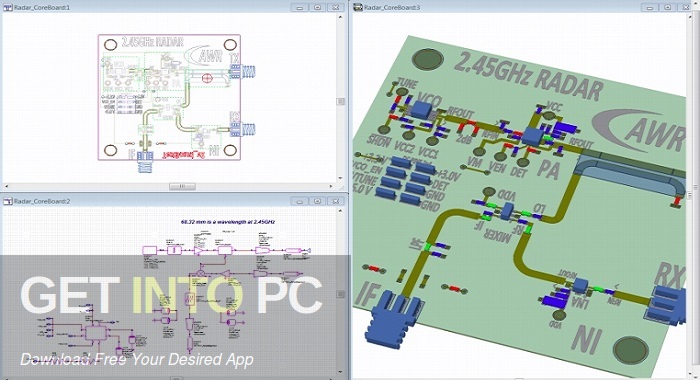This screenshot has width=700, height=380.
Task: Close the Radar_CoreBoard:2 window
Action: pos(335,201)
